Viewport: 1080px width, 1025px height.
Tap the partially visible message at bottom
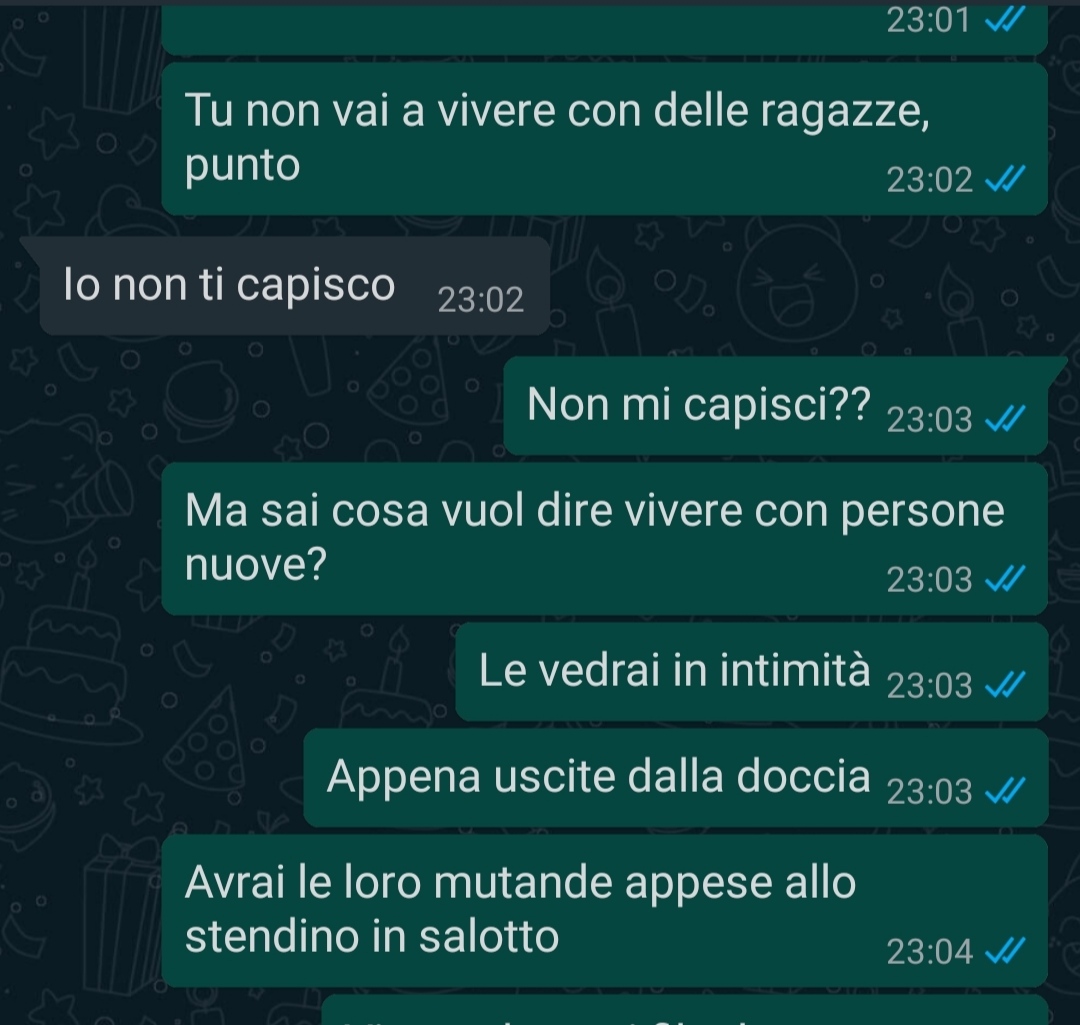pyautogui.click(x=685, y=1010)
